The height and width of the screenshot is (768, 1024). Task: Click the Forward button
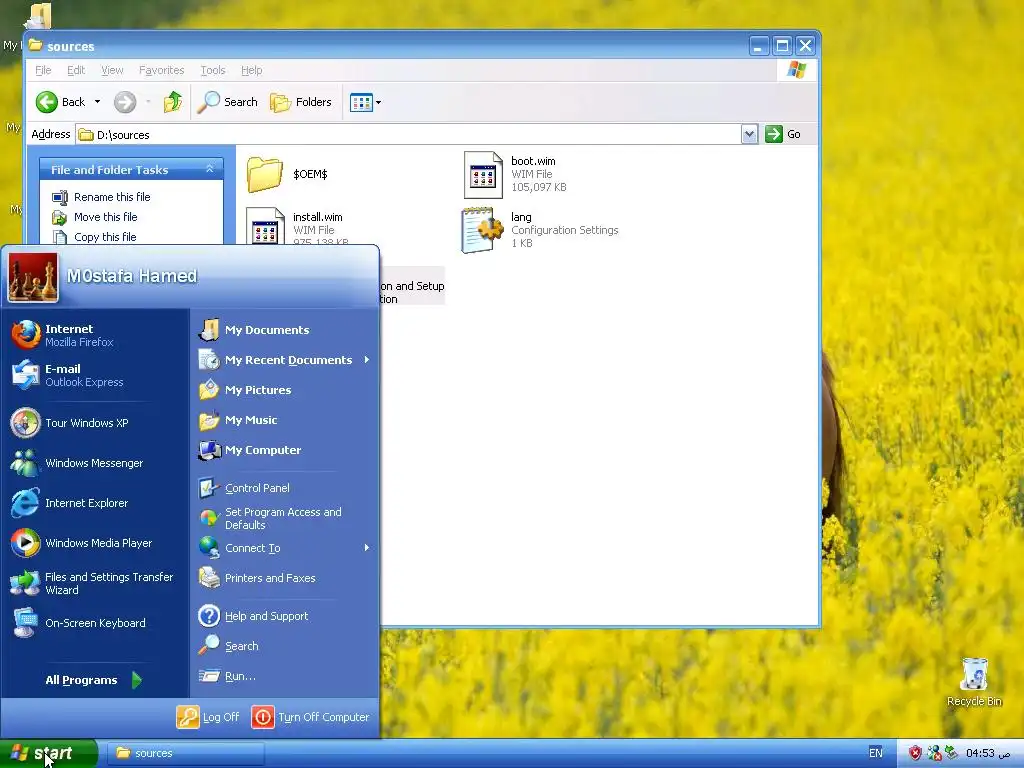[125, 102]
